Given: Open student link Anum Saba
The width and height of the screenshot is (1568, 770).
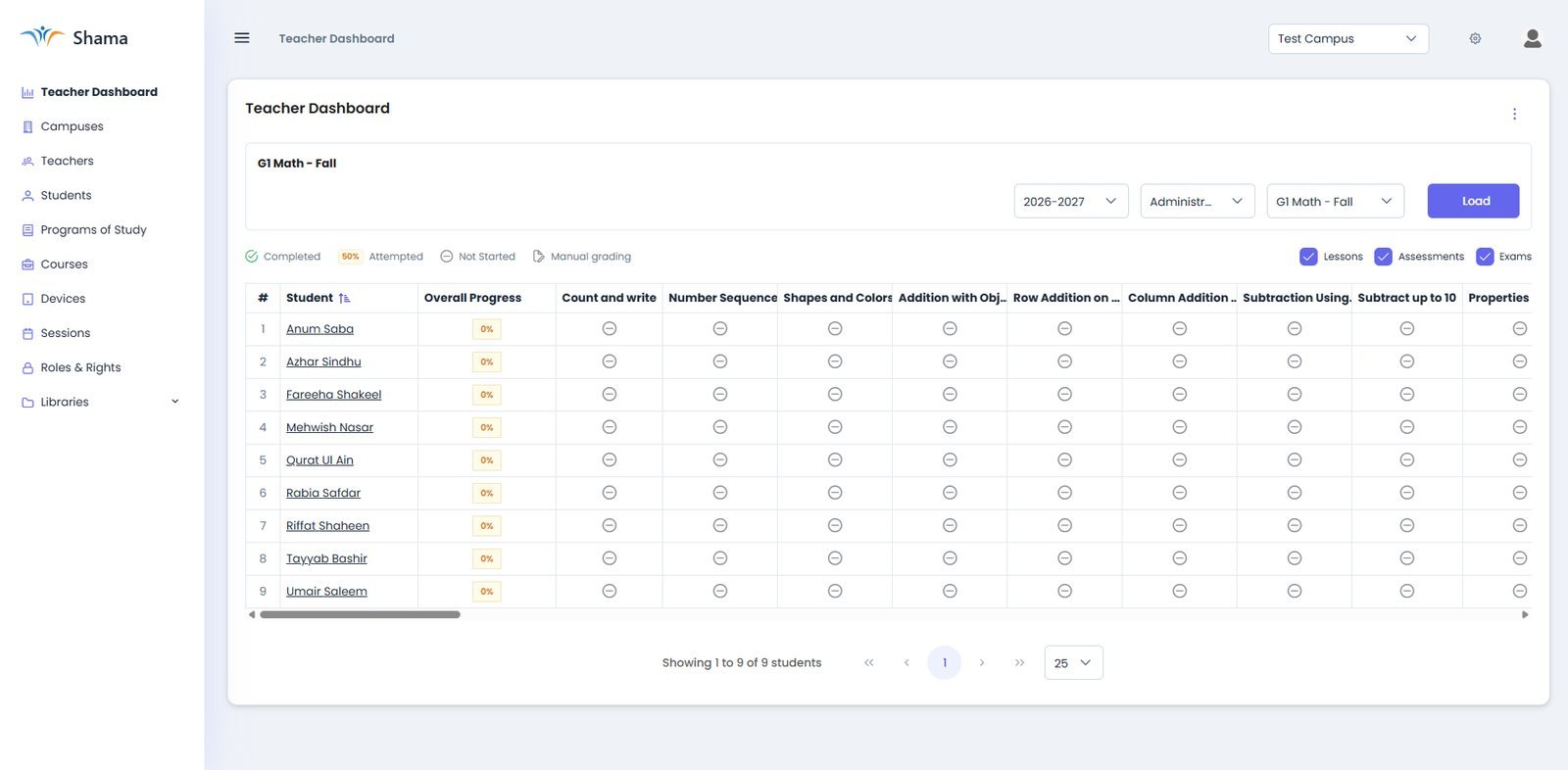Looking at the screenshot, I should click(319, 329).
